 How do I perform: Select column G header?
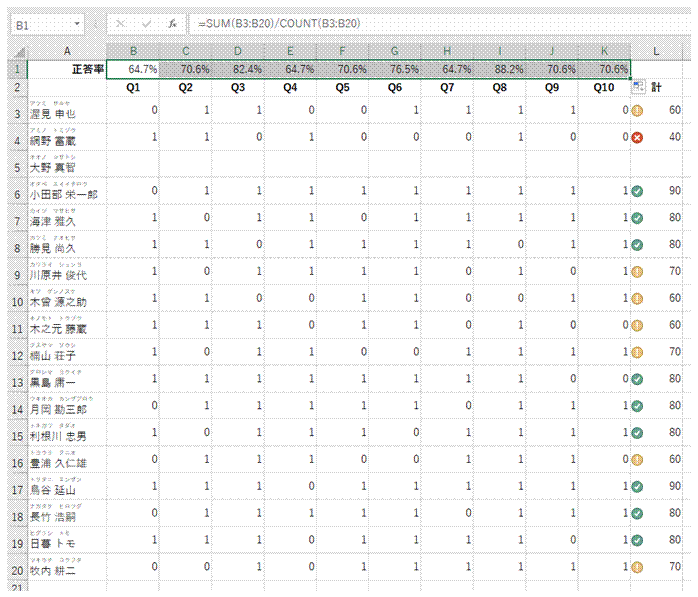coord(395,51)
